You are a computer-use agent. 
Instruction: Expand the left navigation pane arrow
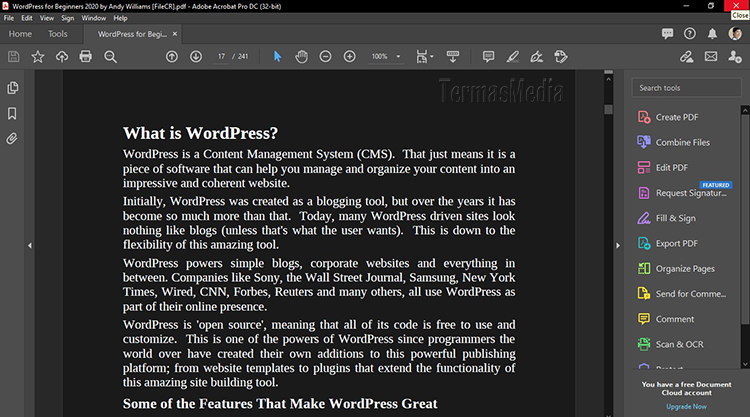(x=30, y=245)
